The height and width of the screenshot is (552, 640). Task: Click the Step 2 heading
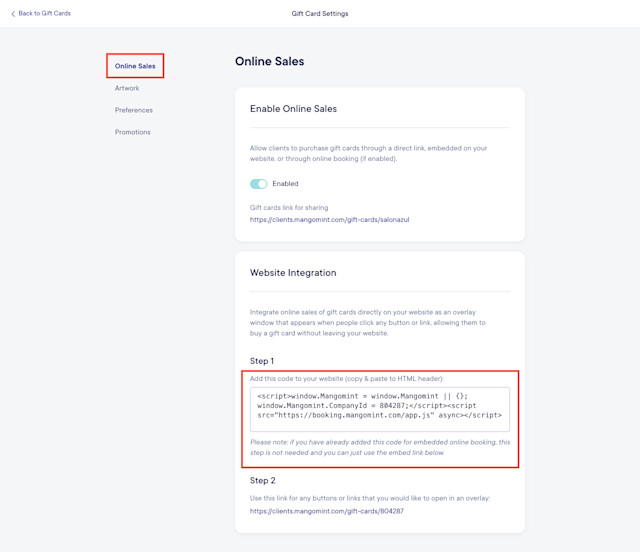(x=262, y=481)
